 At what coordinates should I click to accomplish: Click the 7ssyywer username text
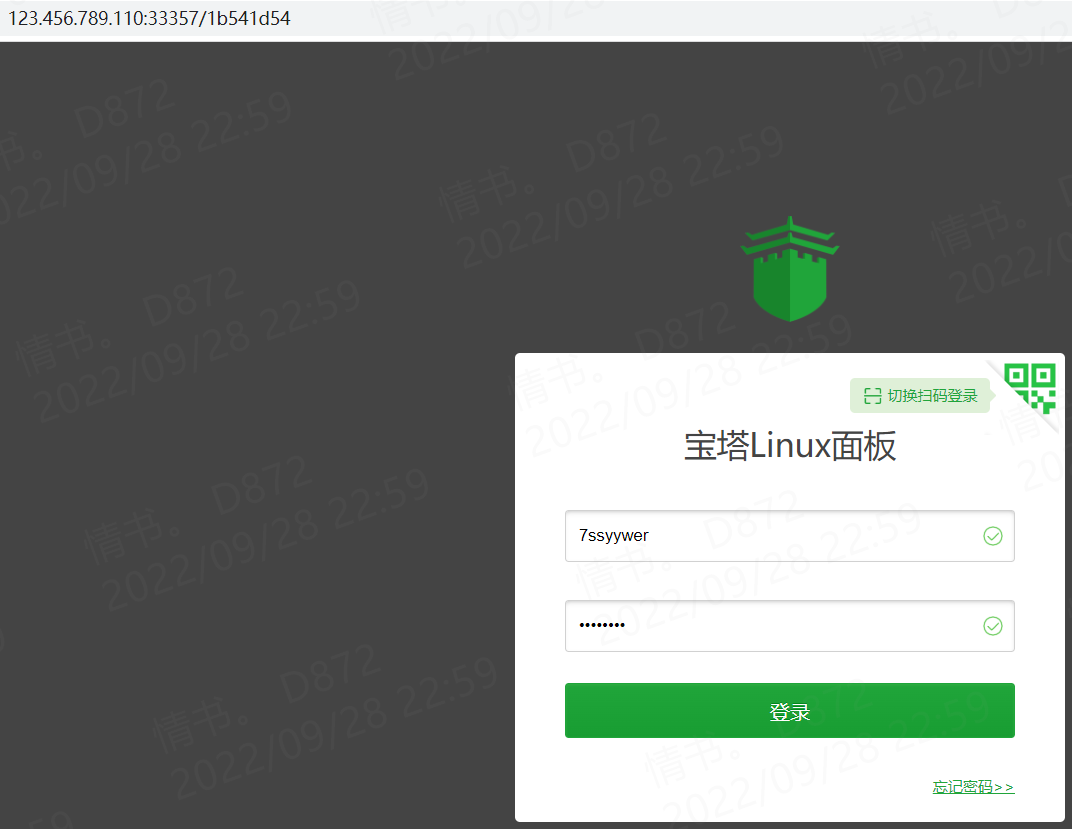click(x=613, y=536)
